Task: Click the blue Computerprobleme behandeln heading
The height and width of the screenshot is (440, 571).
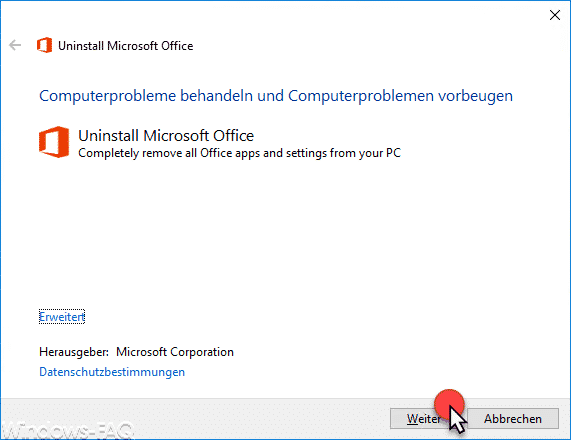Action: tap(276, 96)
